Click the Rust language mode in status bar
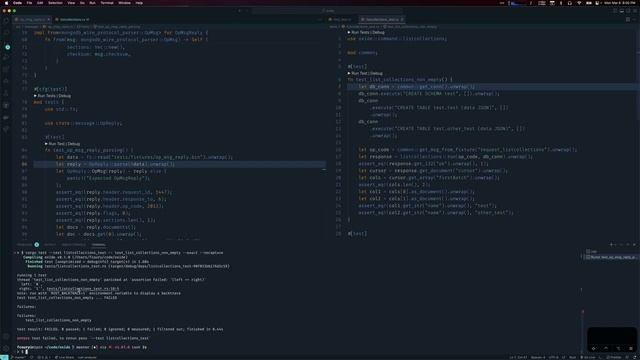 click(572, 357)
